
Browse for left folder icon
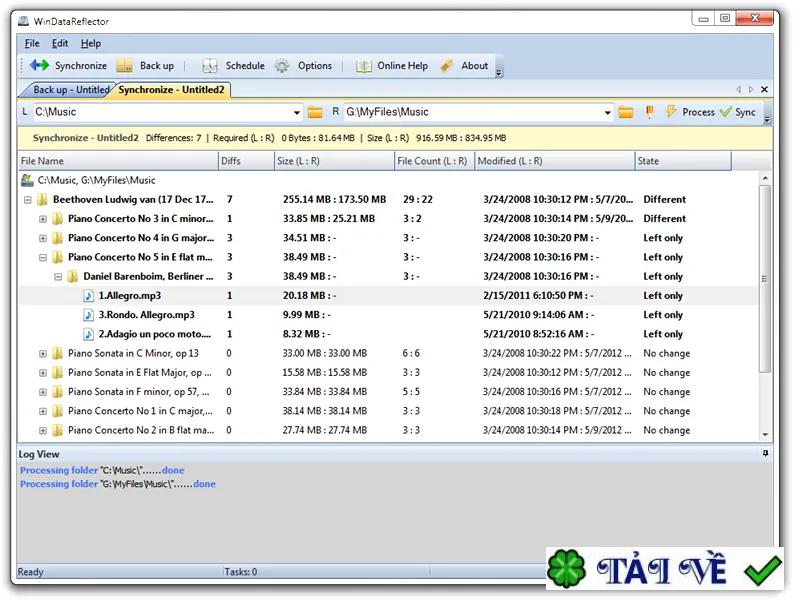coord(315,112)
